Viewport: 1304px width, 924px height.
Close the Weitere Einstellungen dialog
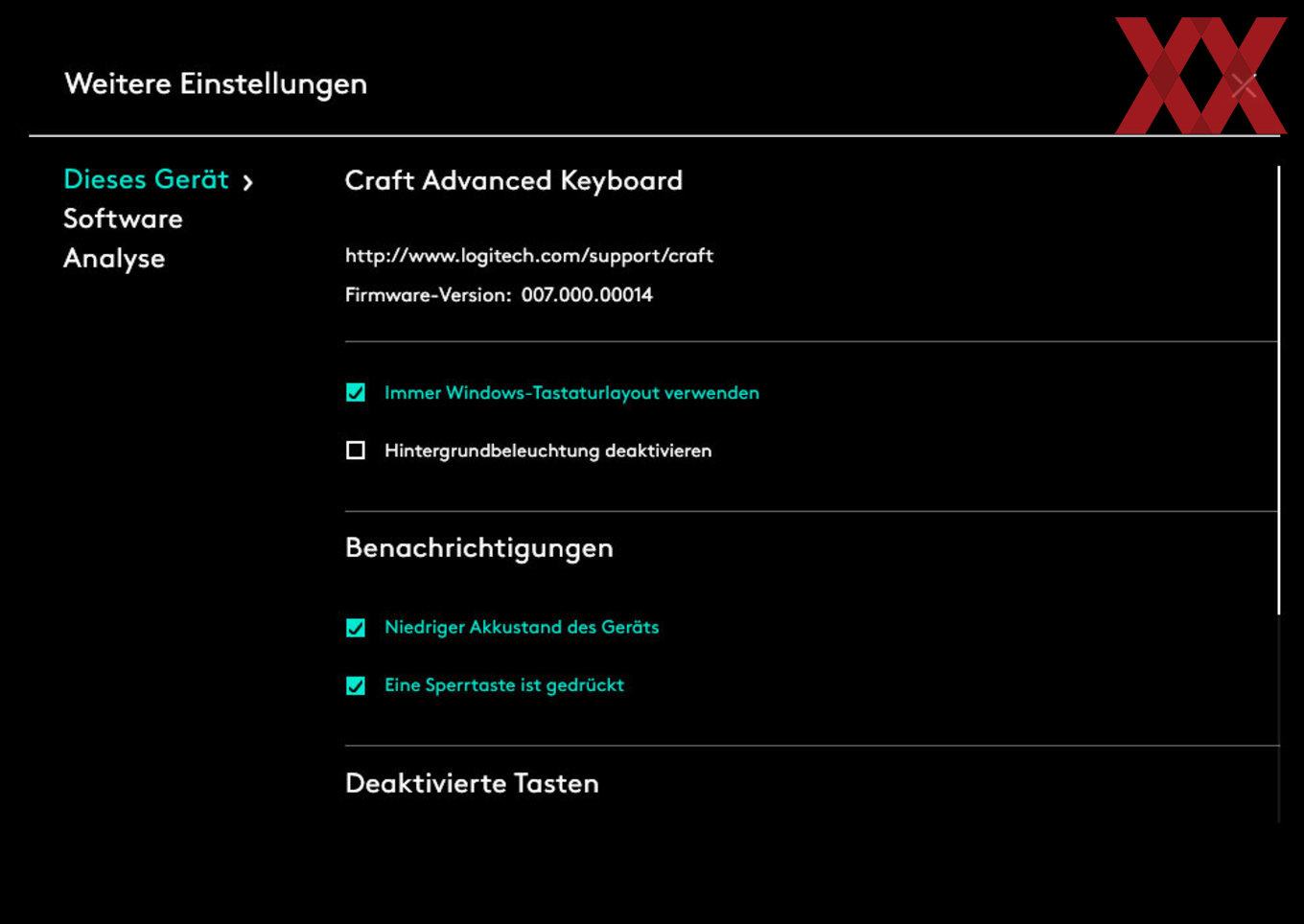coord(1244,85)
